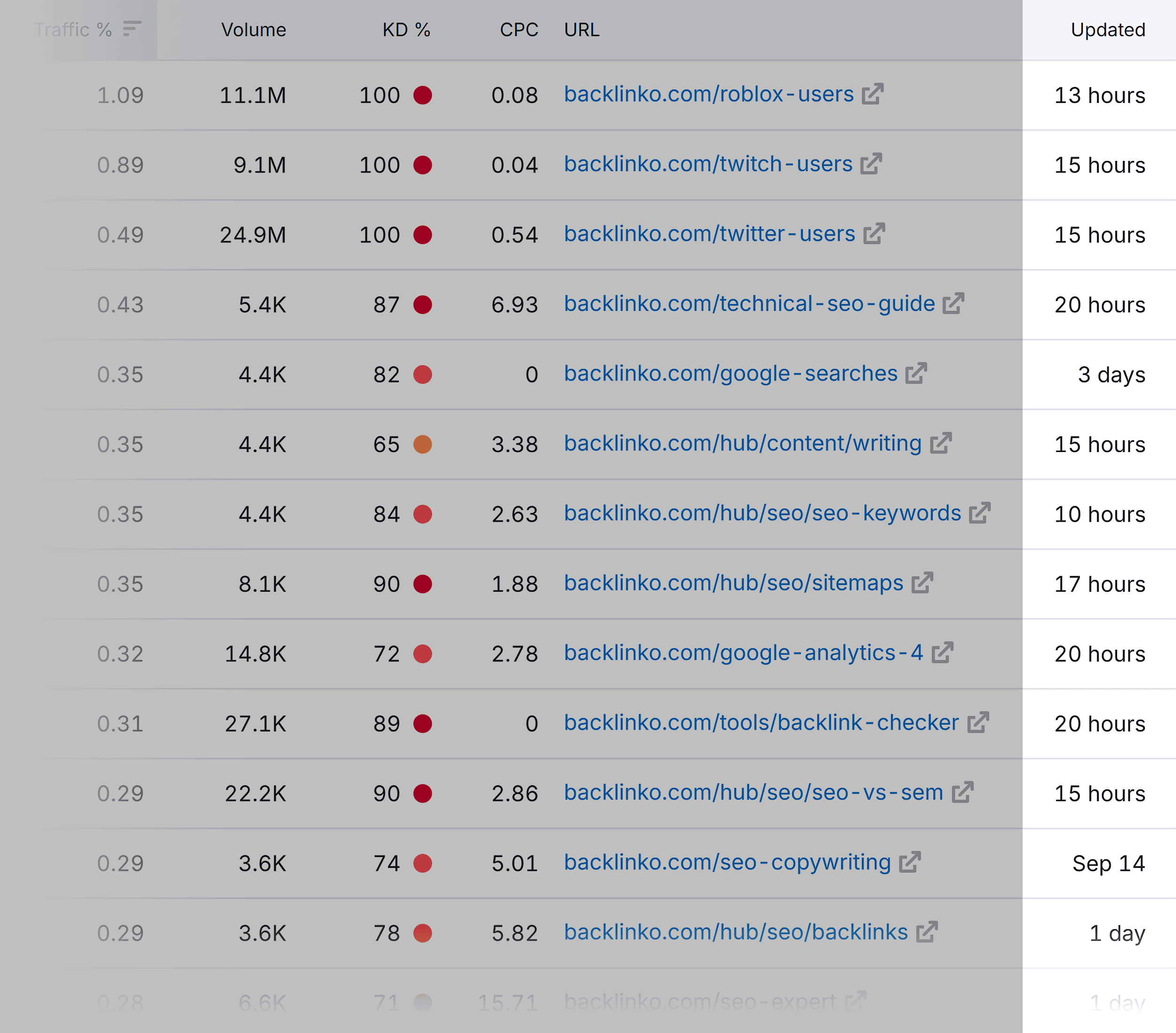The width and height of the screenshot is (1176, 1033).
Task: Click KD dot in roblox-users row
Action: coord(422,95)
